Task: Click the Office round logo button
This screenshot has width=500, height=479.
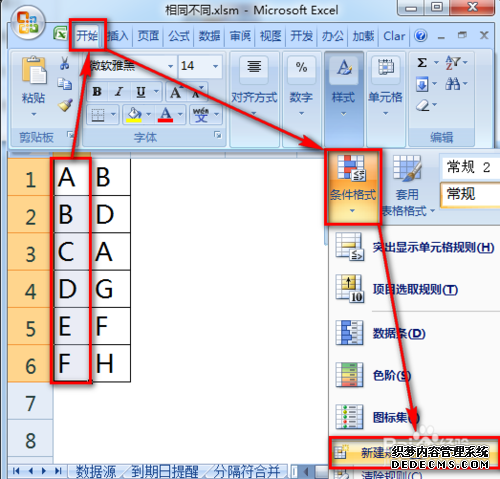Action: click(x=28, y=23)
